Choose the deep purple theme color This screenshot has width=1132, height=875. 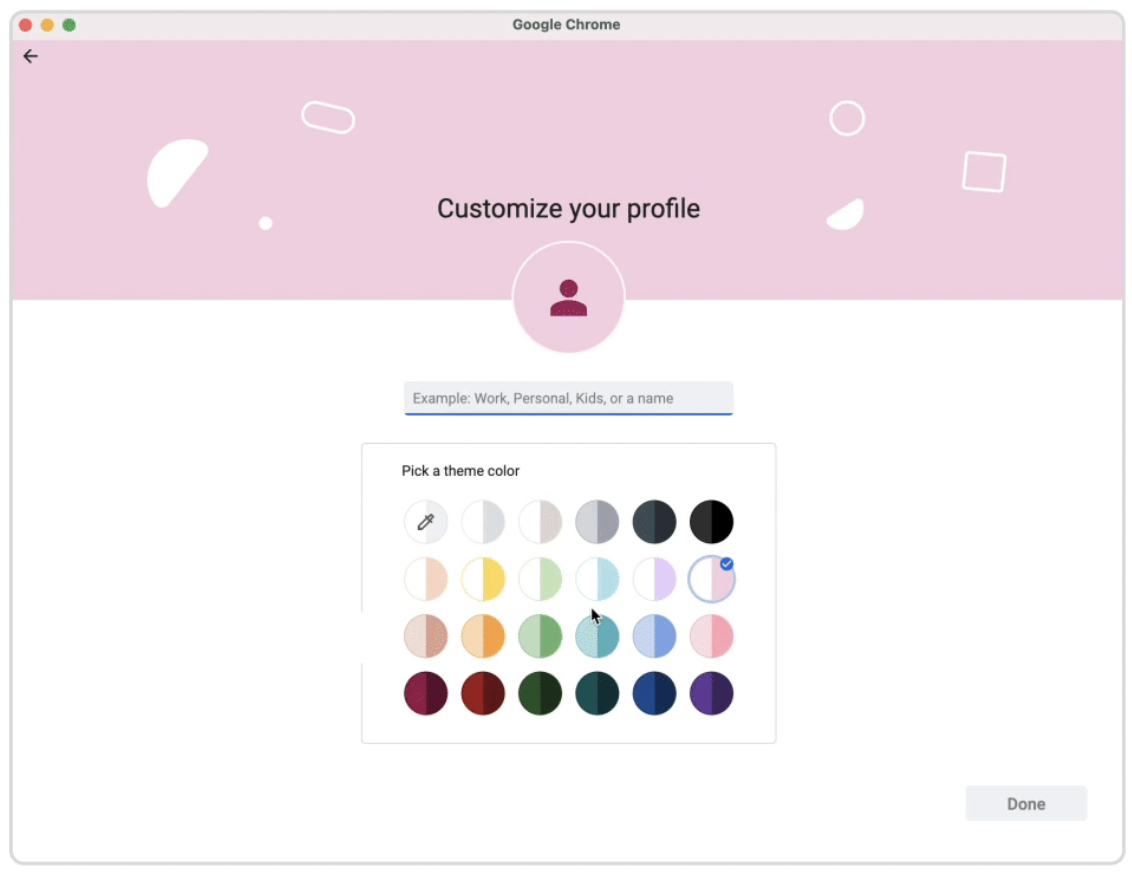711,693
